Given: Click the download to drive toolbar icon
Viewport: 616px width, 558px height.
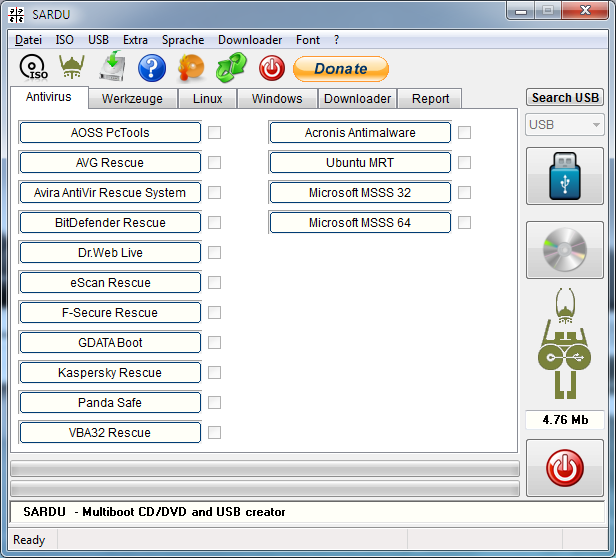Looking at the screenshot, I should (112, 66).
